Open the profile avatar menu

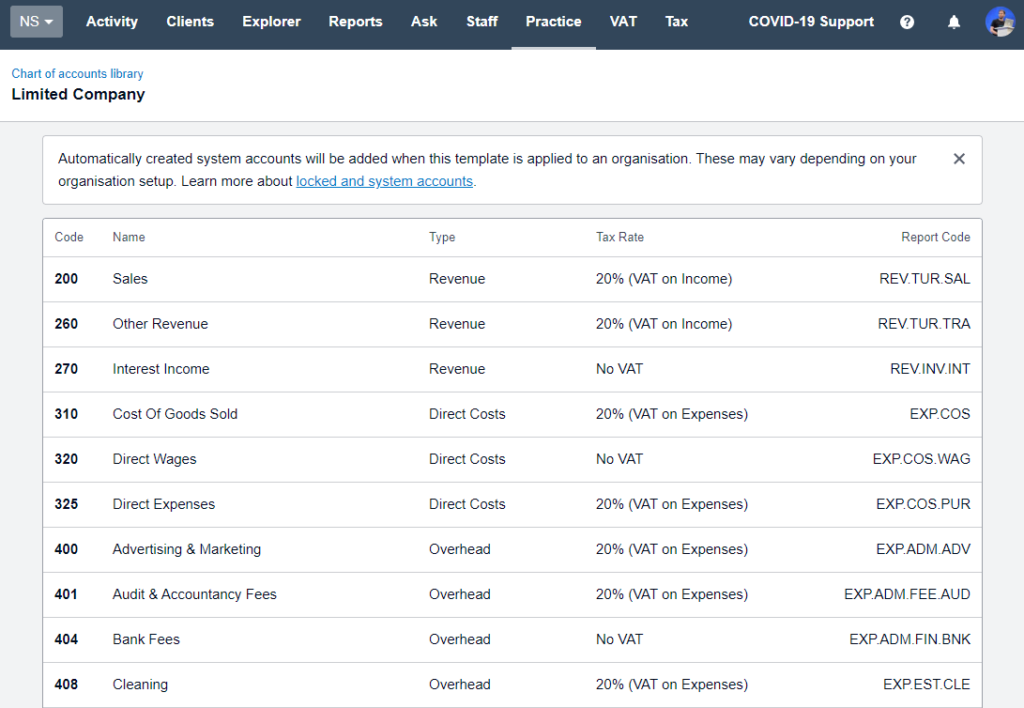[x=1000, y=21]
